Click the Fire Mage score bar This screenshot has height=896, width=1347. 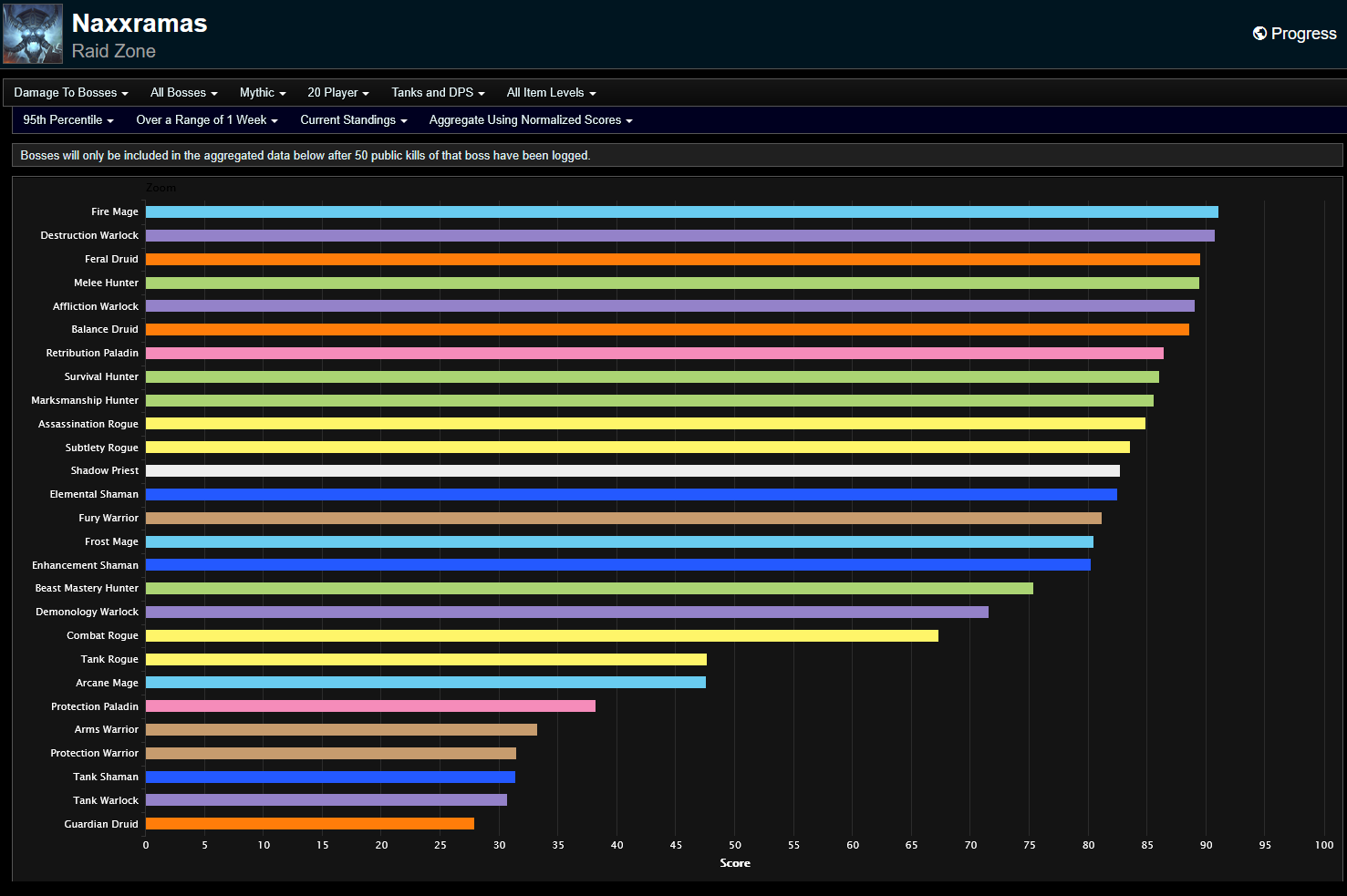[681, 212]
